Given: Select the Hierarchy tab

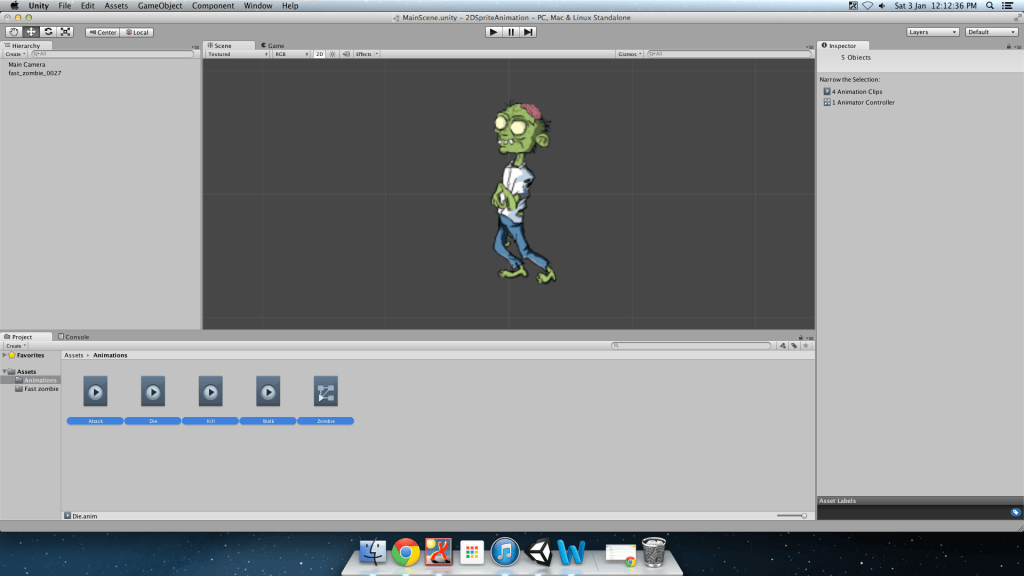Looking at the screenshot, I should pyautogui.click(x=25, y=46).
